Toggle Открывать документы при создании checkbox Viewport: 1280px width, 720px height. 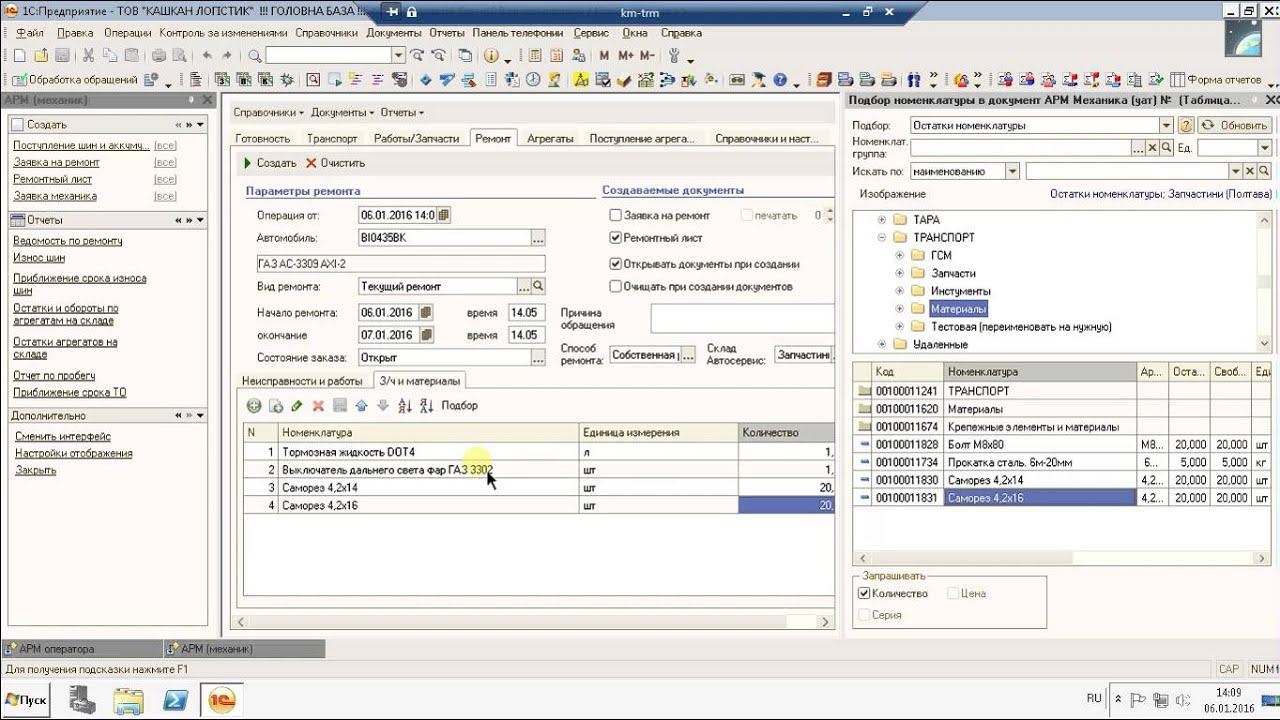pos(616,264)
